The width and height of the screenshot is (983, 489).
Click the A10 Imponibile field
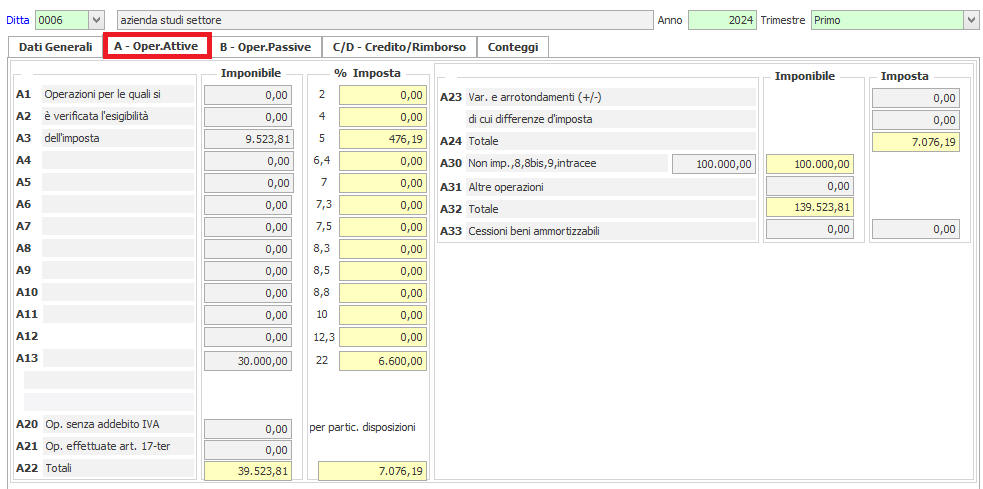pyautogui.click(x=248, y=293)
